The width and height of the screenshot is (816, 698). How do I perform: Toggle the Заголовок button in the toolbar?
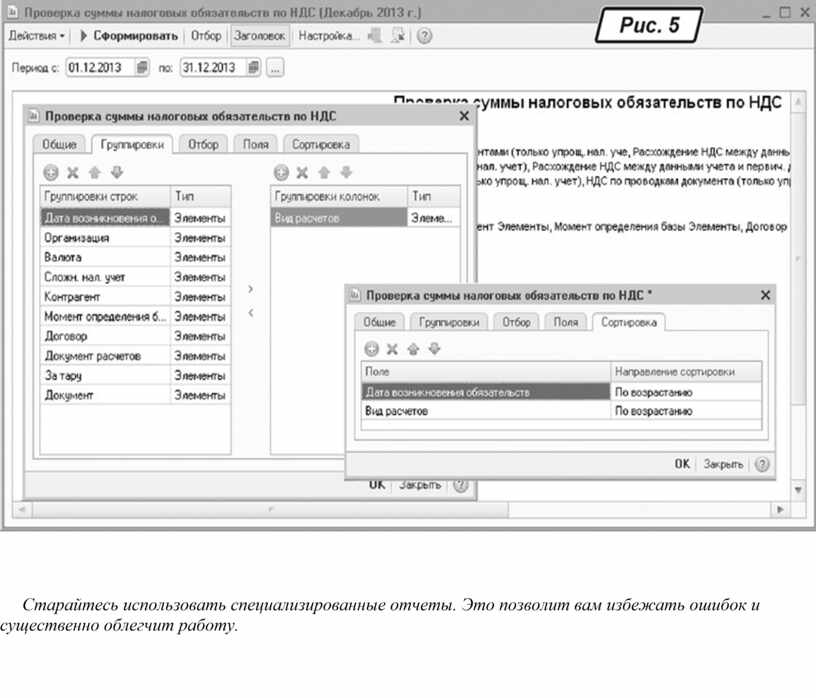click(259, 36)
